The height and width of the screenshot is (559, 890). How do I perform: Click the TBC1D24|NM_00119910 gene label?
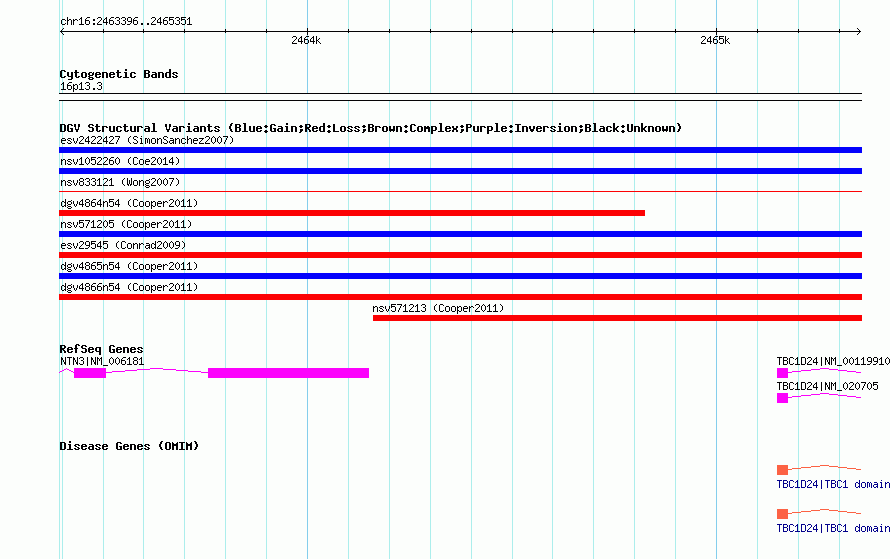click(x=833, y=362)
